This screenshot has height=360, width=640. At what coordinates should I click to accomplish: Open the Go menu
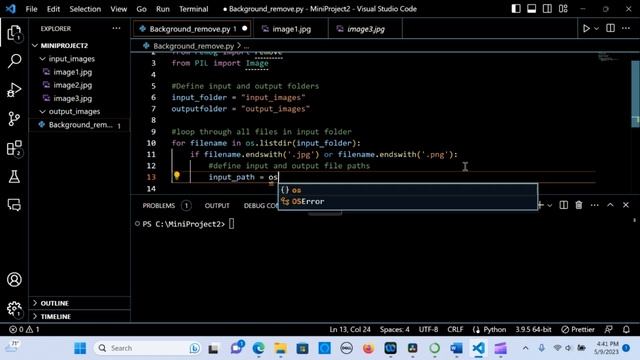point(141,9)
